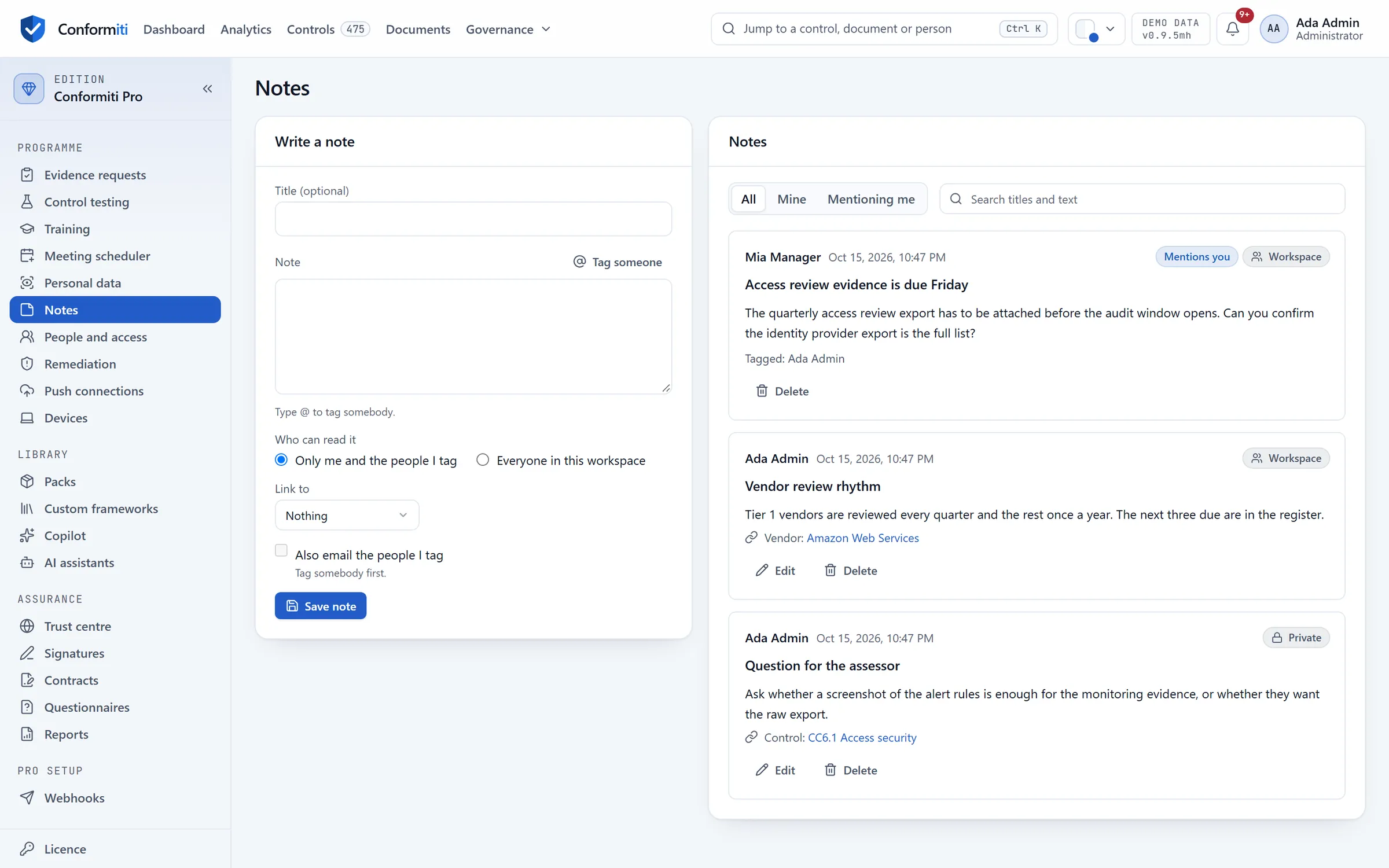The height and width of the screenshot is (868, 1389).
Task: Click the Note text area
Action: coord(473,337)
